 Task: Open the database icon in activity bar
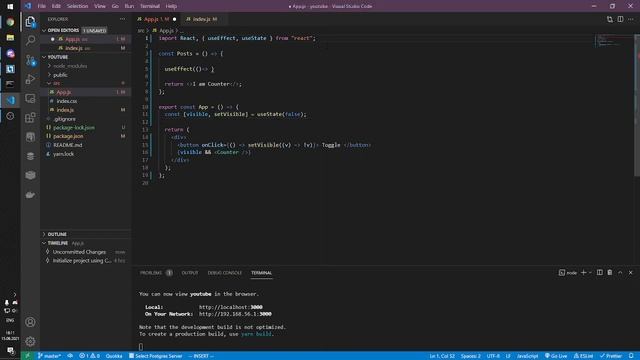[x=30, y=156]
